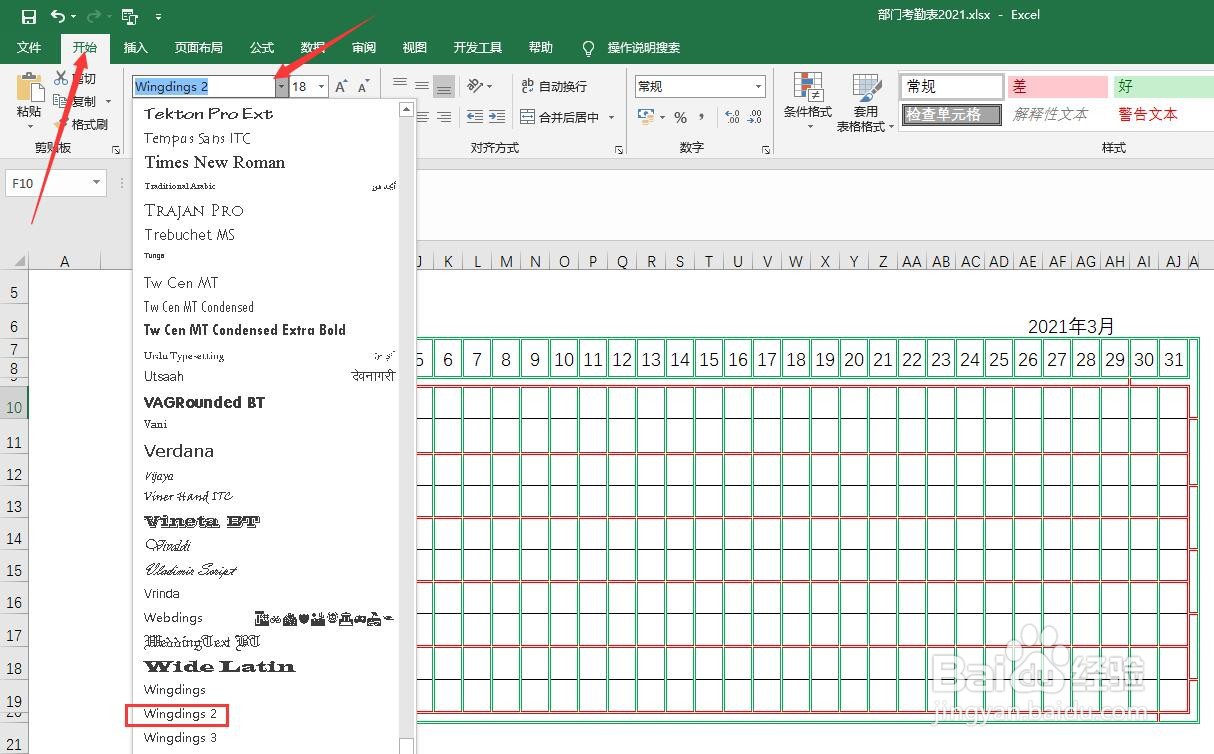Click the right horizontal align icon
1214x754 pixels.
(x=444, y=117)
